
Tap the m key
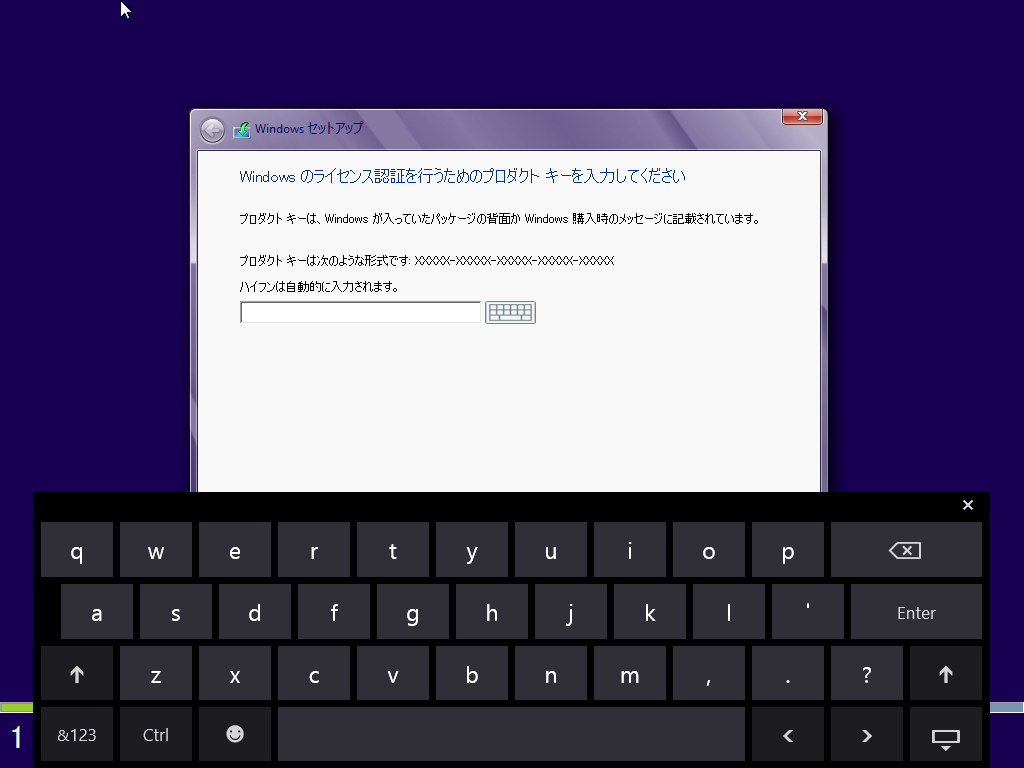click(630, 673)
